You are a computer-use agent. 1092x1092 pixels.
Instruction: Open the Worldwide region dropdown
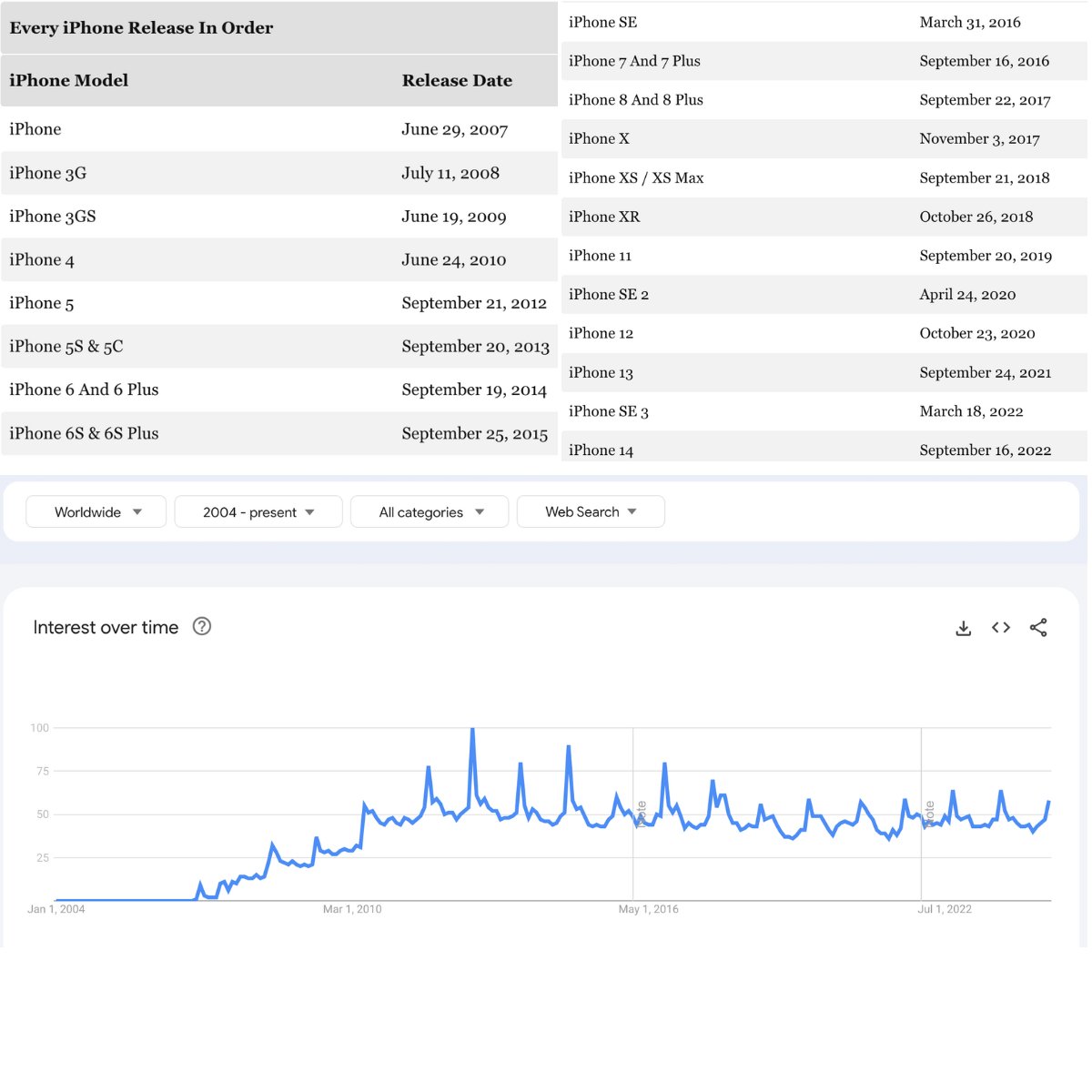click(x=96, y=511)
